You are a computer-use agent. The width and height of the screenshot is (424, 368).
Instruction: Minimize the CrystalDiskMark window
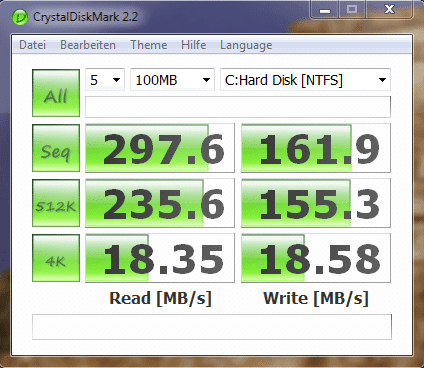[x=325, y=10]
